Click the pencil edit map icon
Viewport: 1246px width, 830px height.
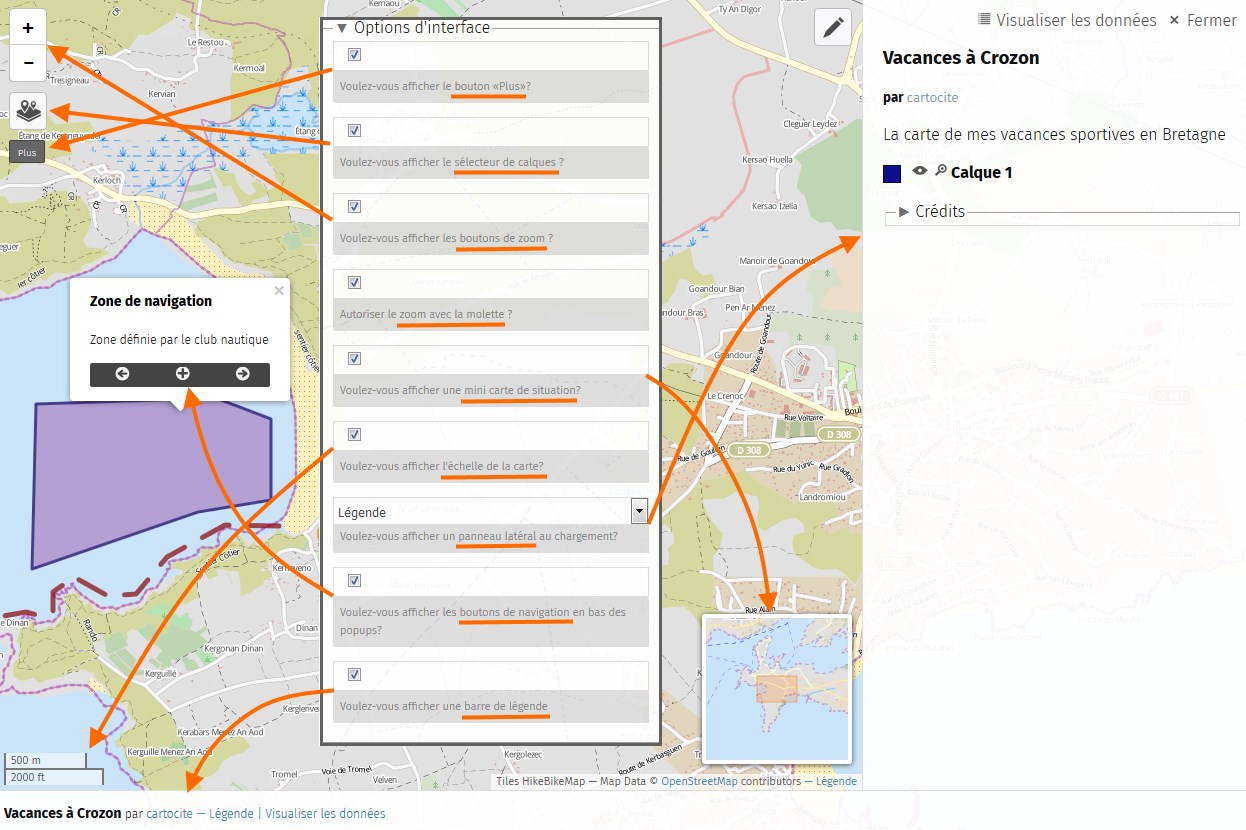coord(832,28)
